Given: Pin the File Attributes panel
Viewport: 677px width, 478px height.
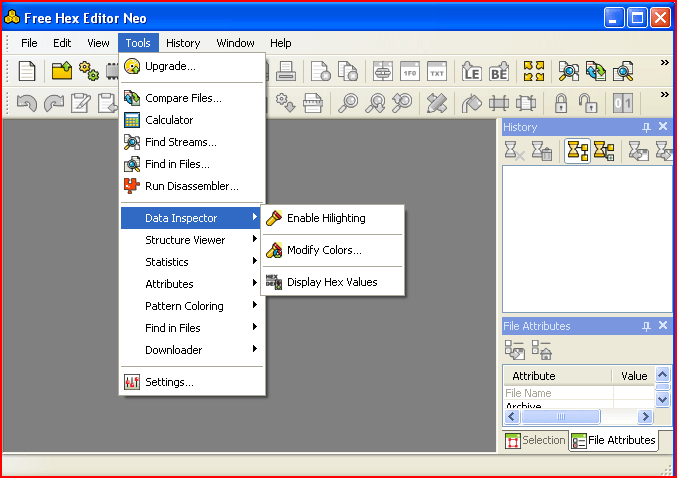Looking at the screenshot, I should point(646,326).
